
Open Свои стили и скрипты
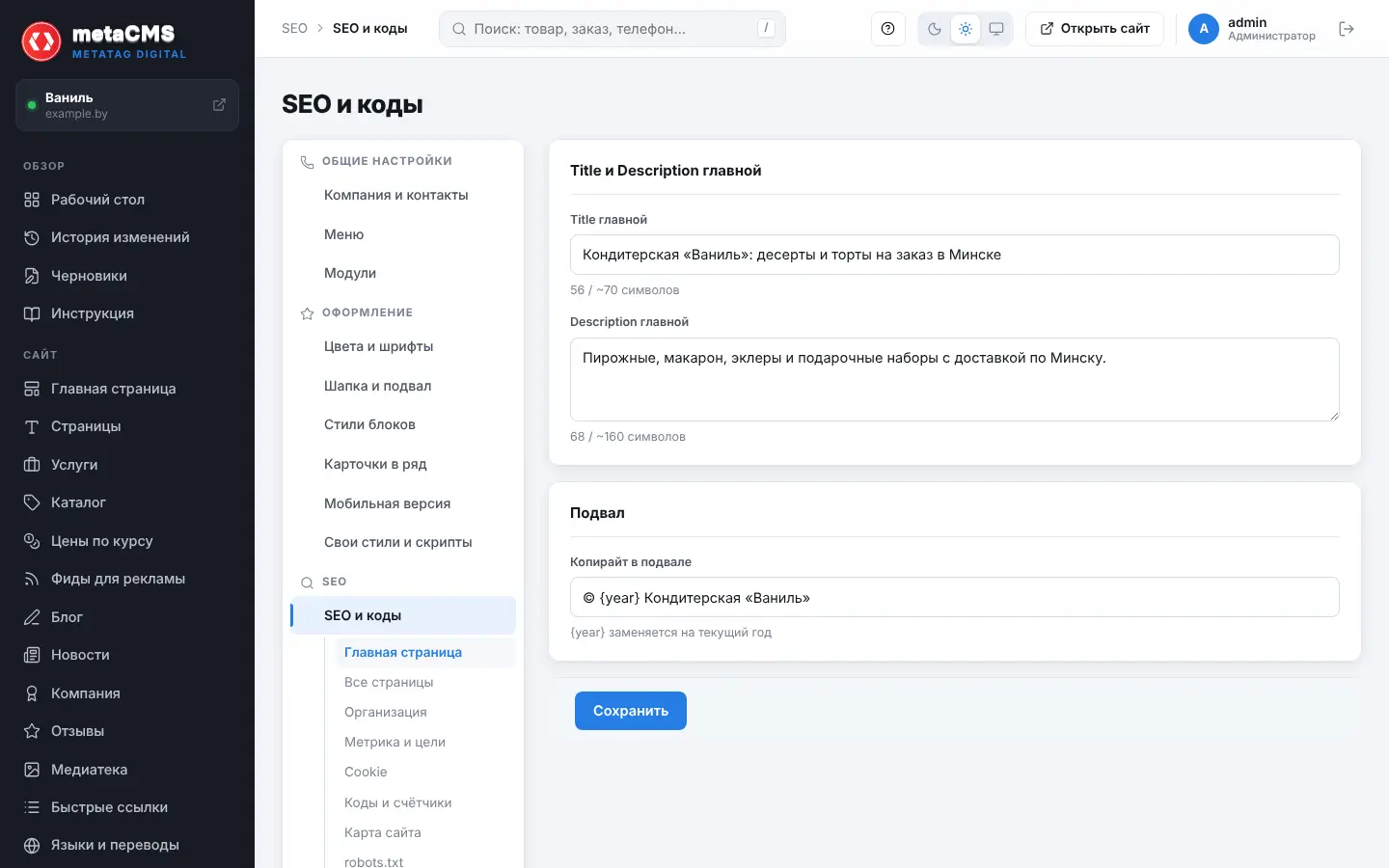click(403, 542)
